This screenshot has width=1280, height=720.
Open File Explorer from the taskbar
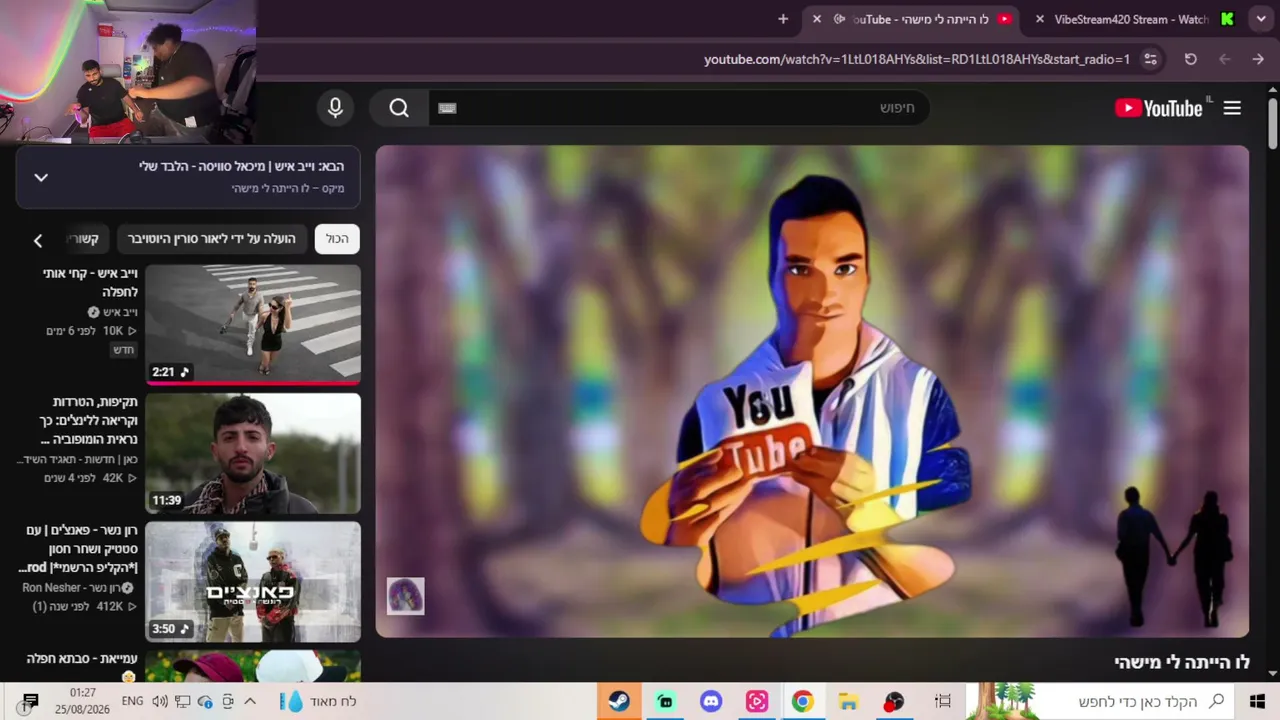(848, 701)
